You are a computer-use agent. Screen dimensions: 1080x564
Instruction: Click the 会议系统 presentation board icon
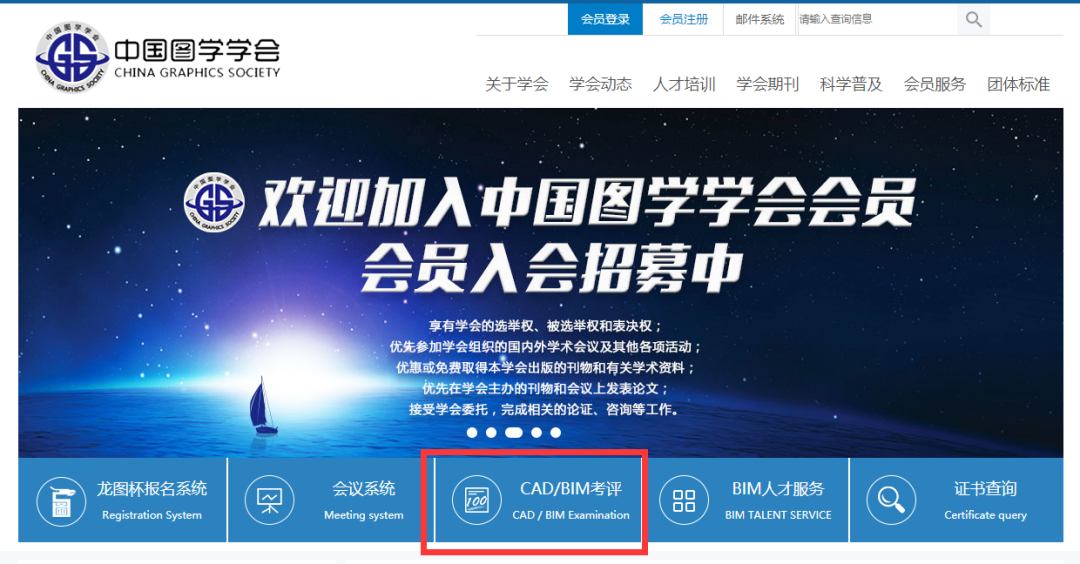(269, 501)
